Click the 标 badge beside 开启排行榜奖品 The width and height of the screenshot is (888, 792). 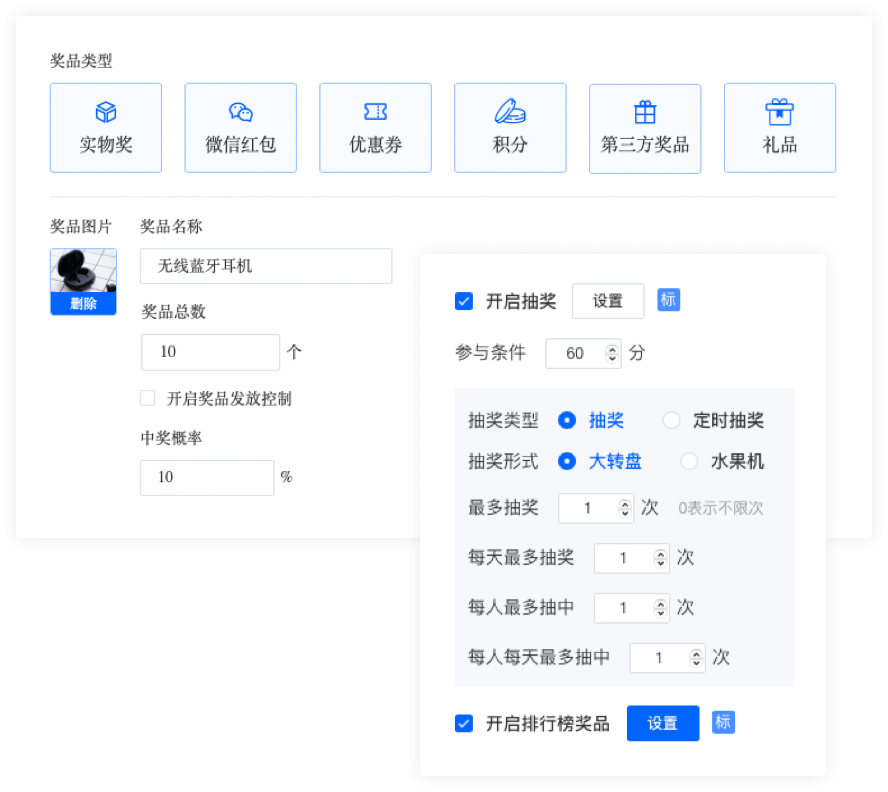point(723,722)
